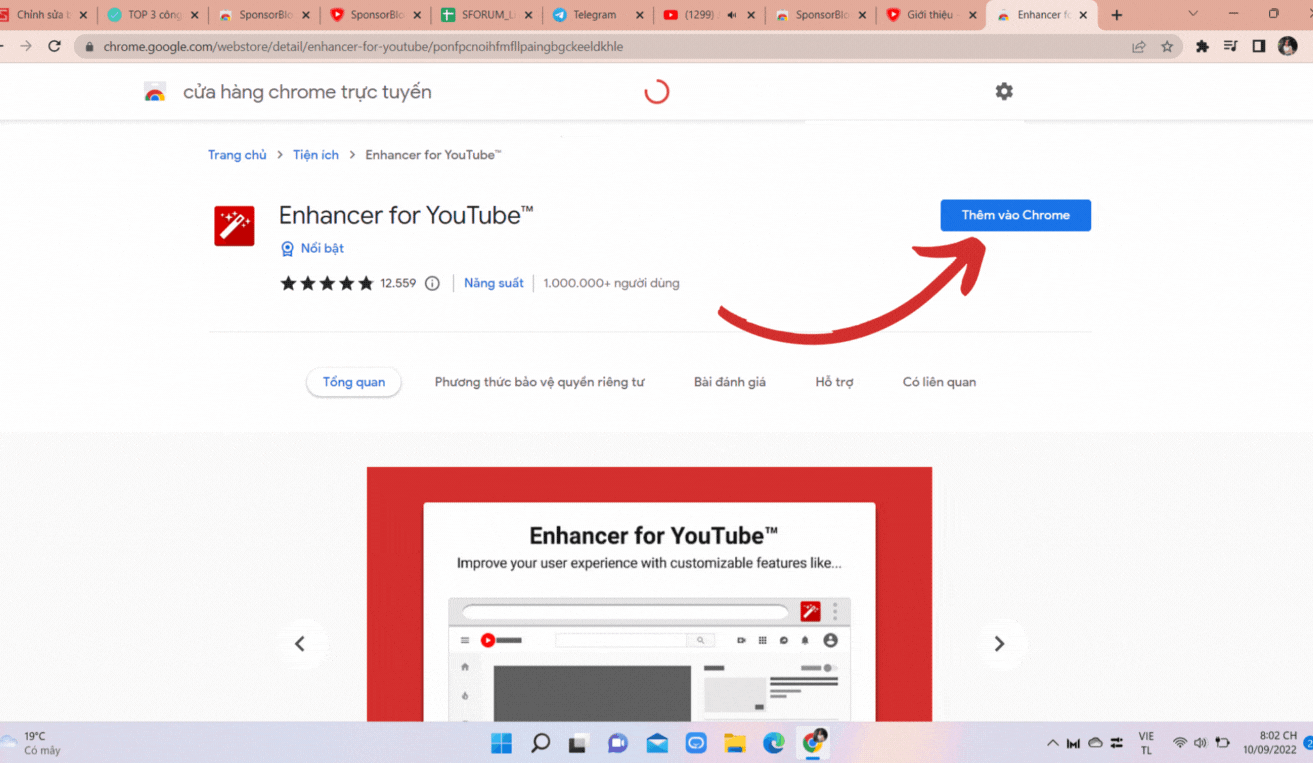Open Zalo chat app on taskbar
Image resolution: width=1313 pixels, height=763 pixels.
(x=696, y=743)
